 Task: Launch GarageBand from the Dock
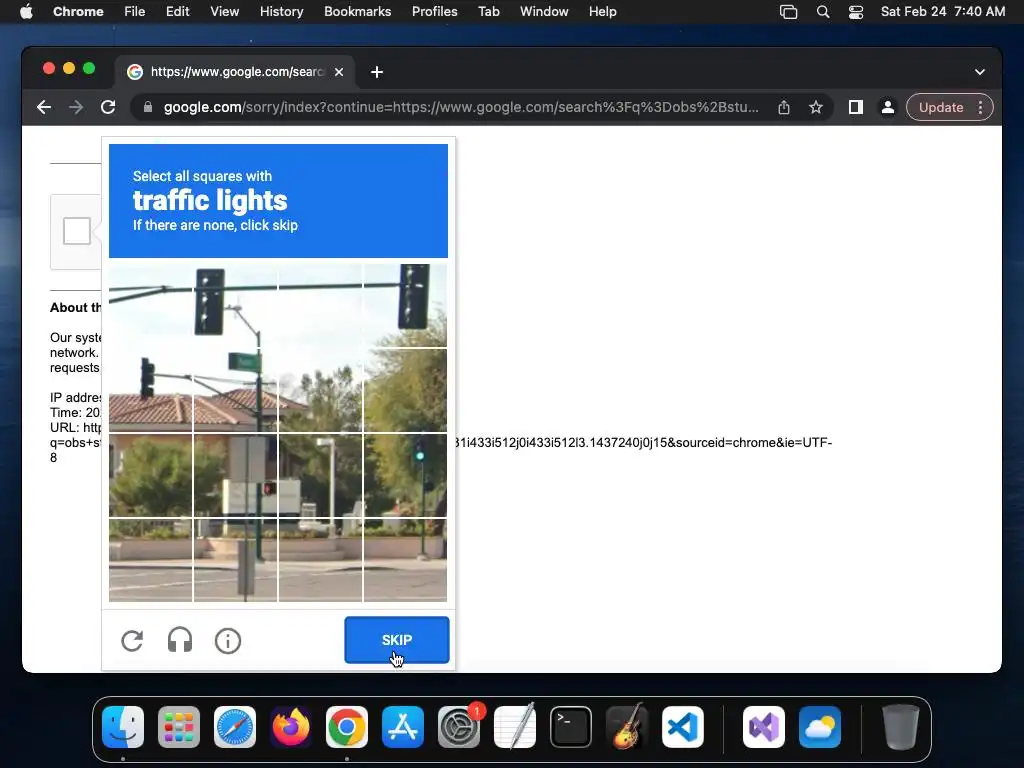(627, 726)
